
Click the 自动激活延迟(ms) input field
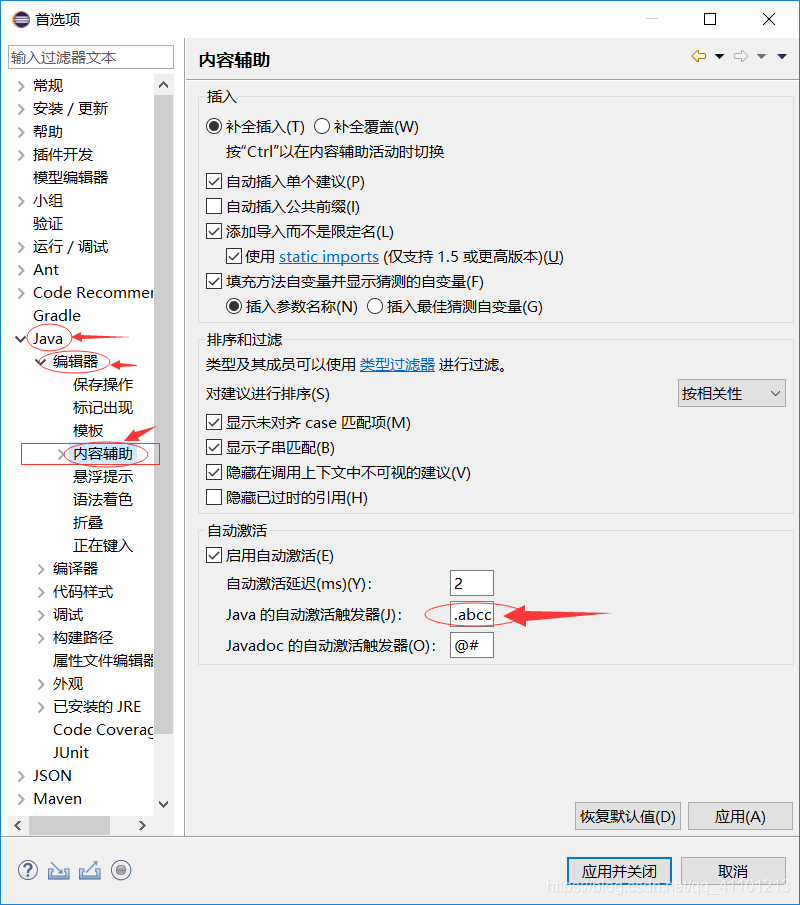(x=472, y=583)
